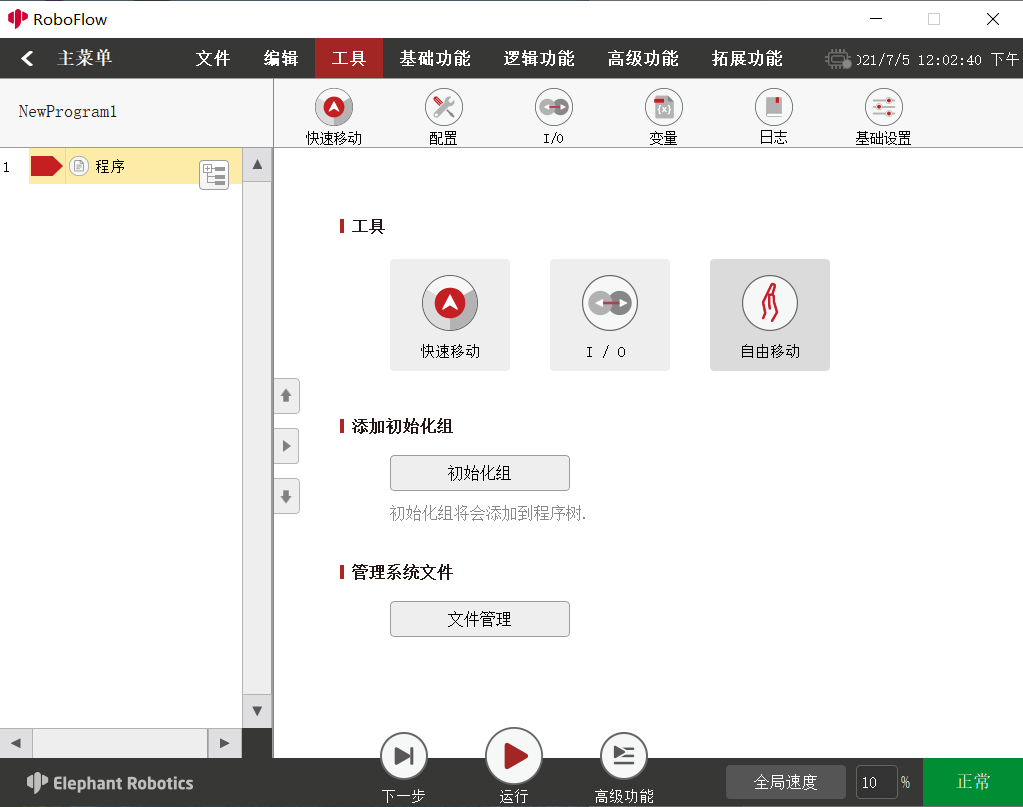Open the 日志 log toolbar icon

coord(774,108)
